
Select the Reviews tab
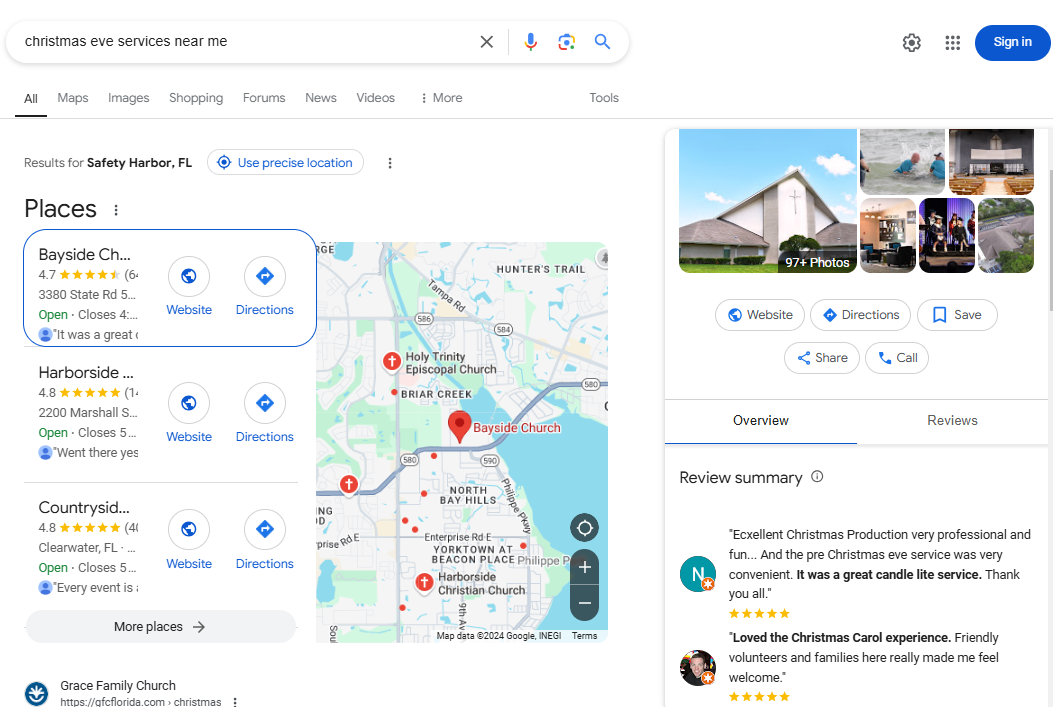coord(952,421)
